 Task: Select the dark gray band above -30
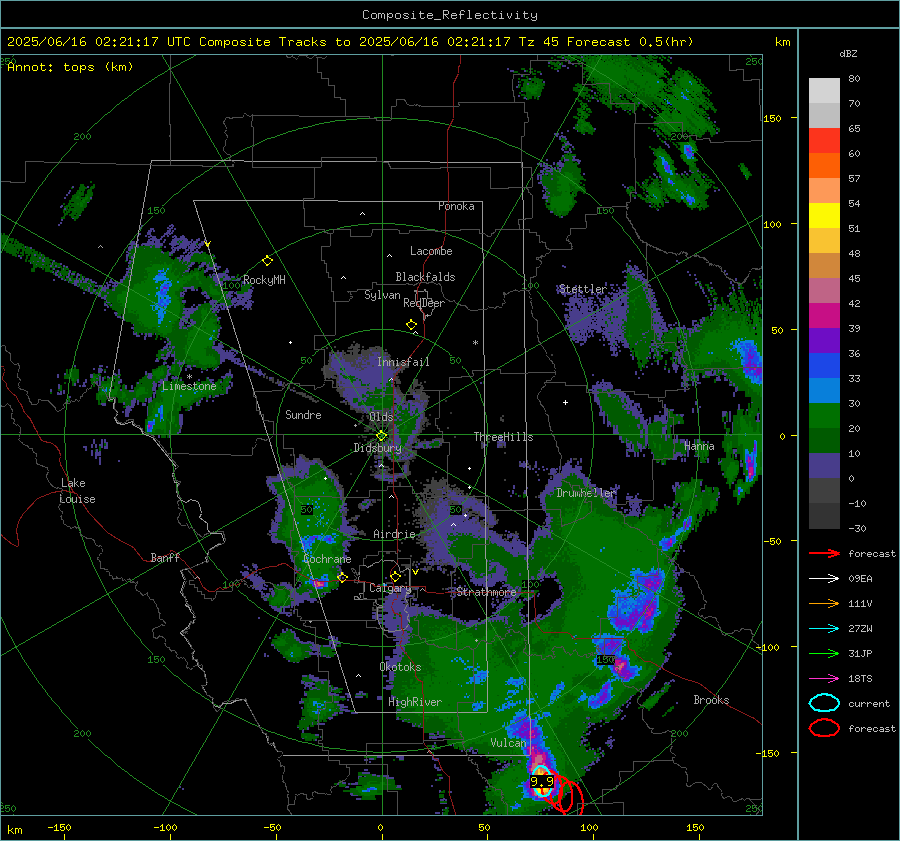tap(824, 516)
